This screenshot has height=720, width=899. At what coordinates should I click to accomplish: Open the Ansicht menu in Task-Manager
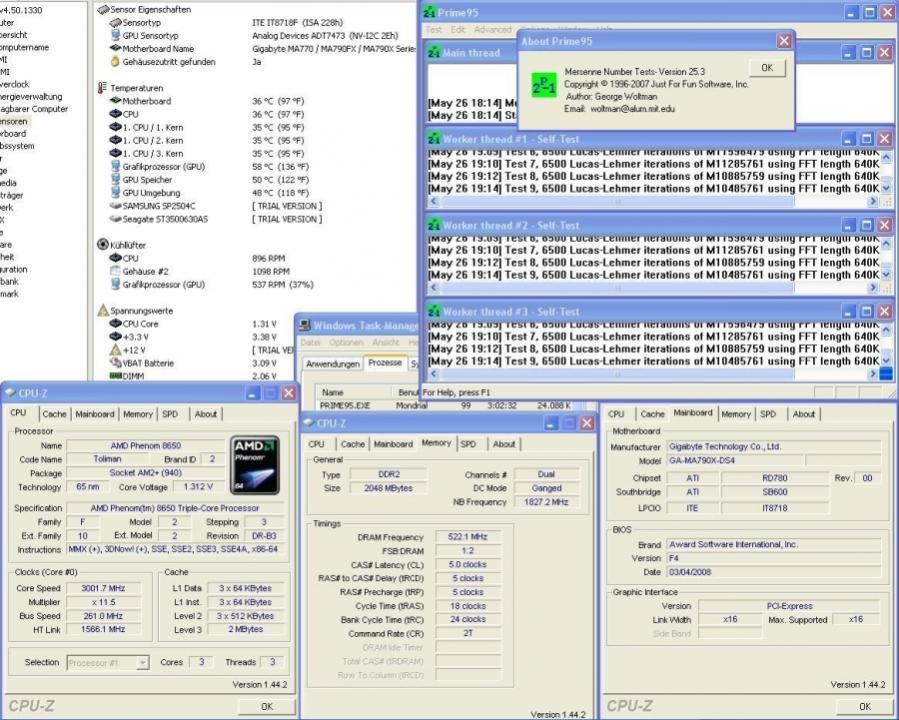coord(386,342)
